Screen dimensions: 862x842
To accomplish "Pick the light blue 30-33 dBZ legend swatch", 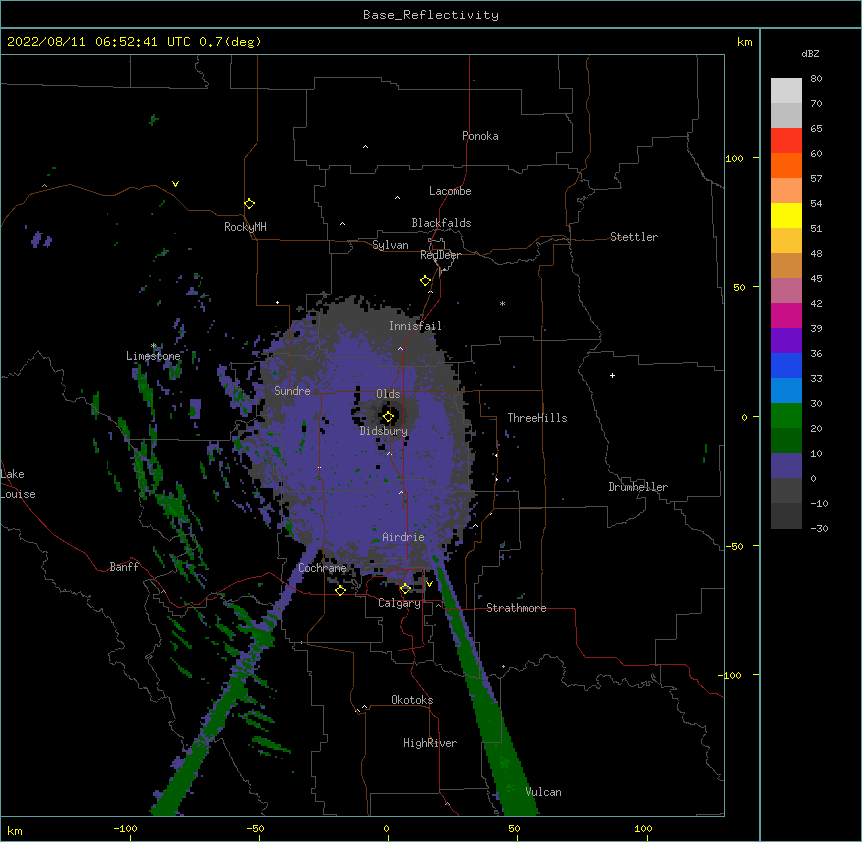I will pyautogui.click(x=786, y=391).
